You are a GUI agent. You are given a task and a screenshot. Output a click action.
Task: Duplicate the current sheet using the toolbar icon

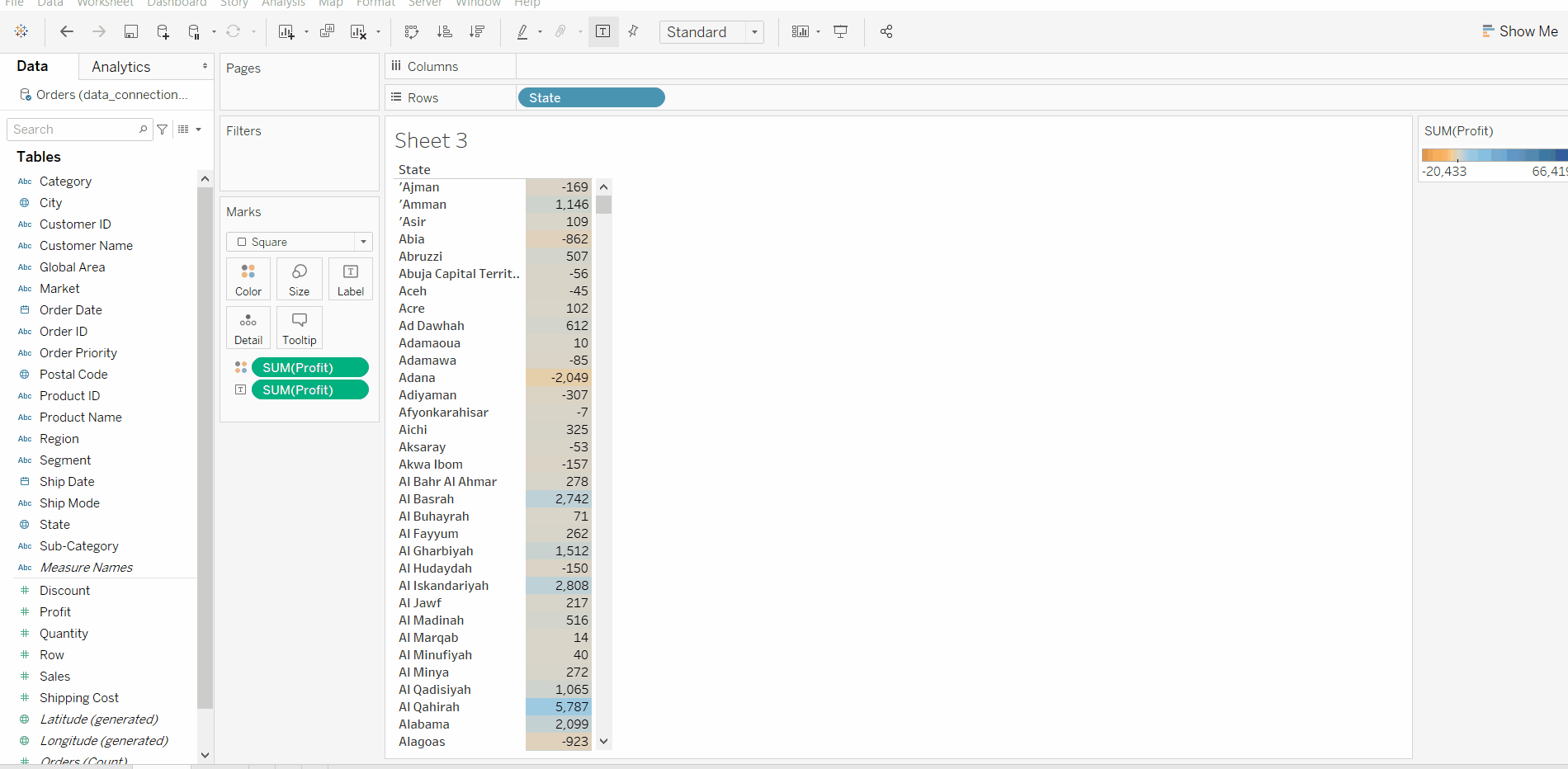pos(327,31)
